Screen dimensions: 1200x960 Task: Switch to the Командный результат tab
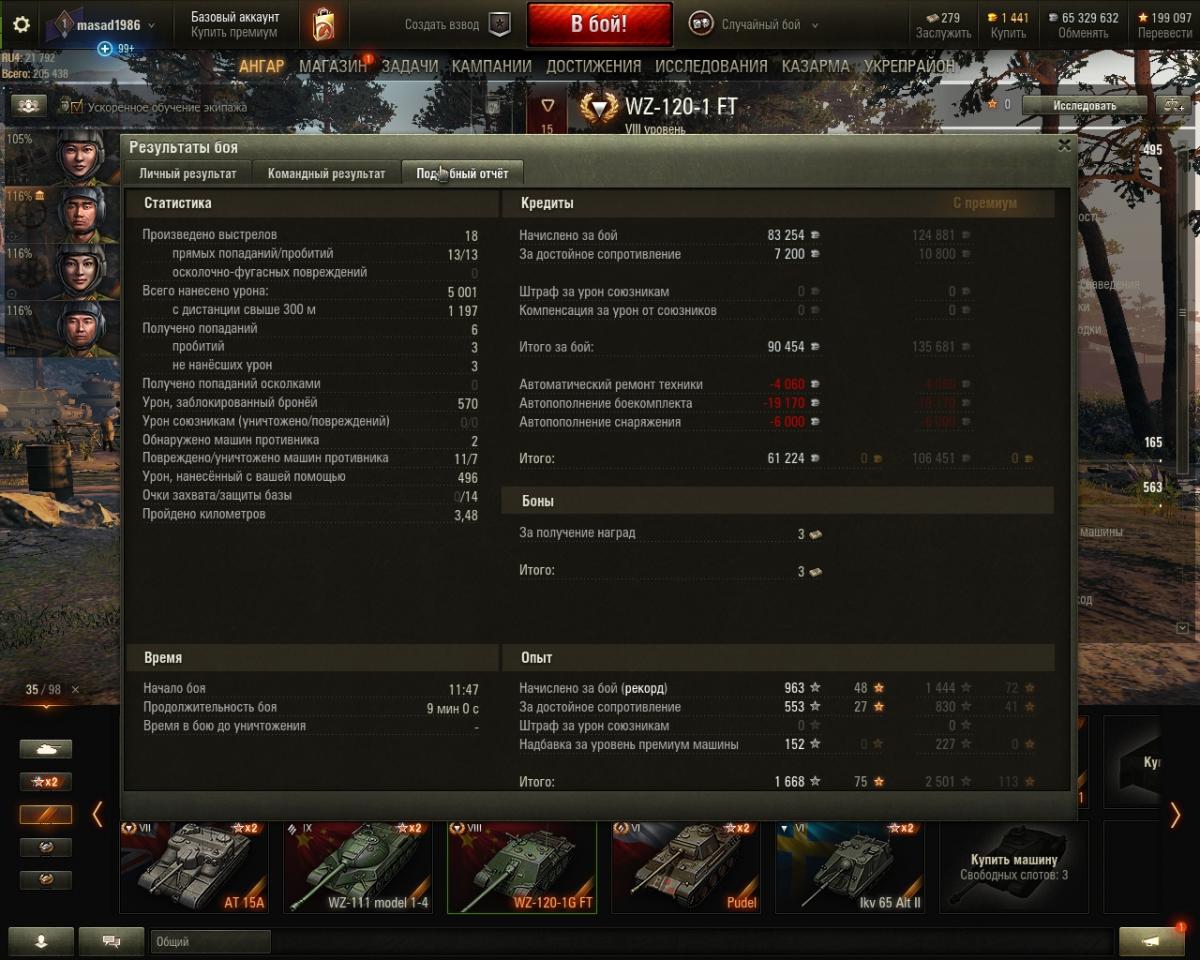(326, 173)
